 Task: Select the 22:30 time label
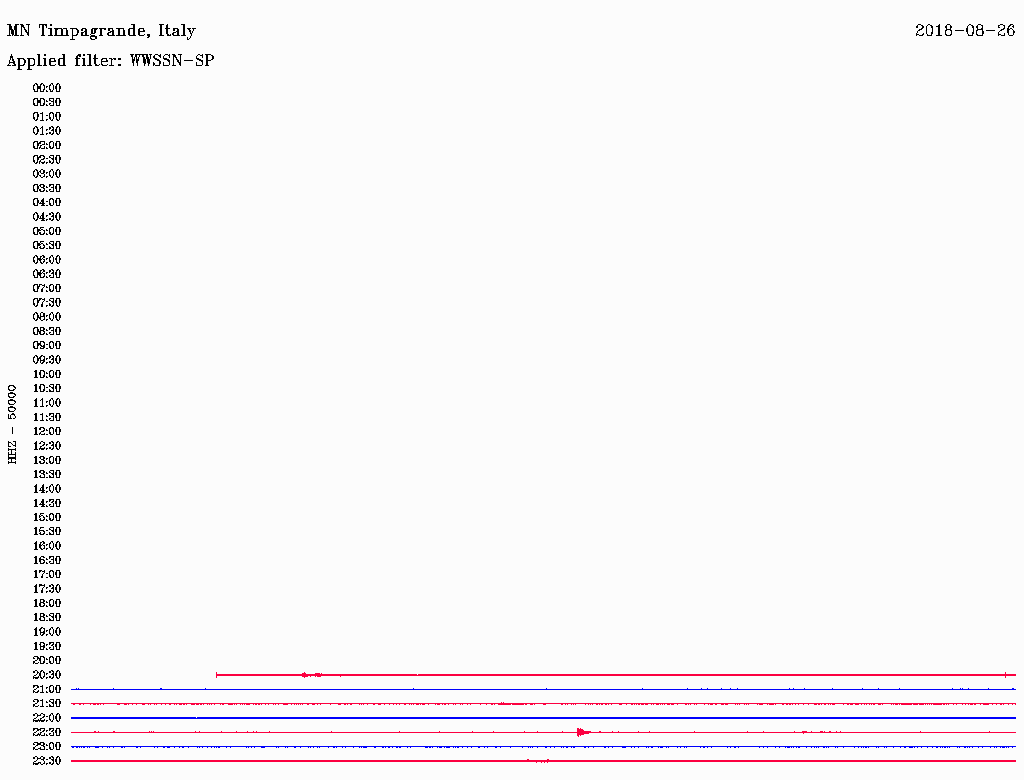click(47, 732)
